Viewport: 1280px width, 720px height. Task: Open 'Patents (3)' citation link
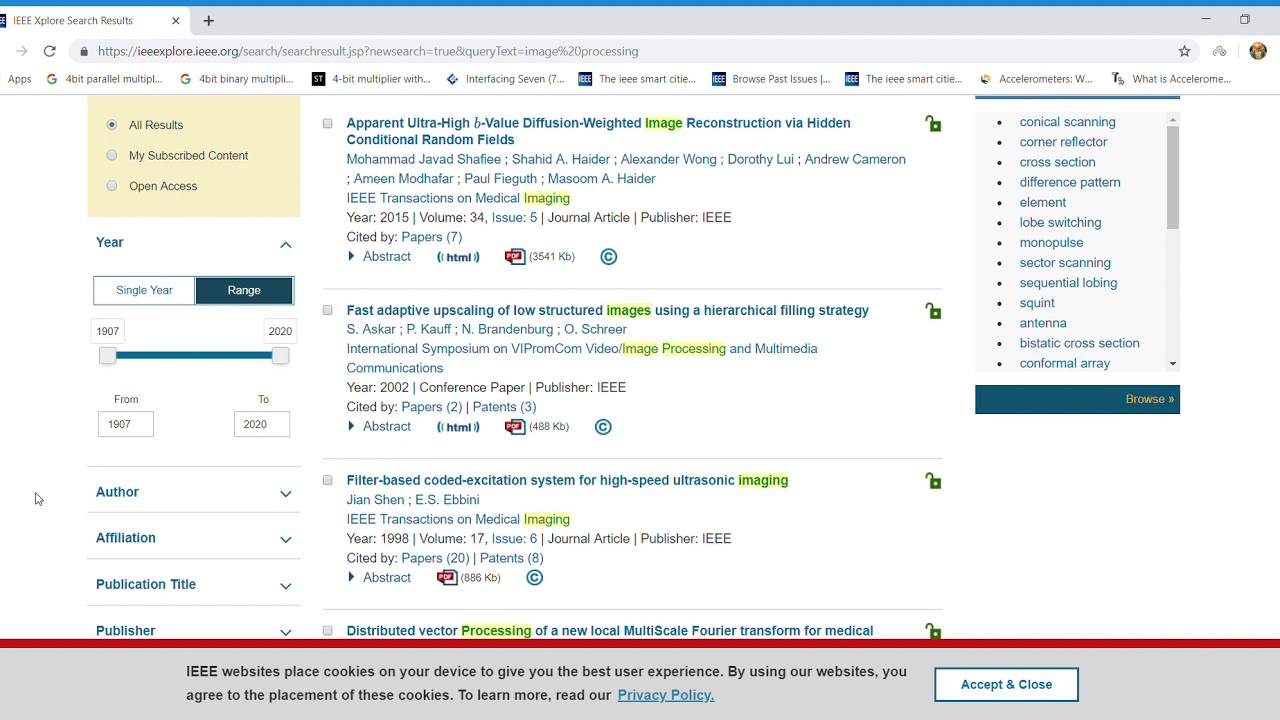(x=504, y=407)
